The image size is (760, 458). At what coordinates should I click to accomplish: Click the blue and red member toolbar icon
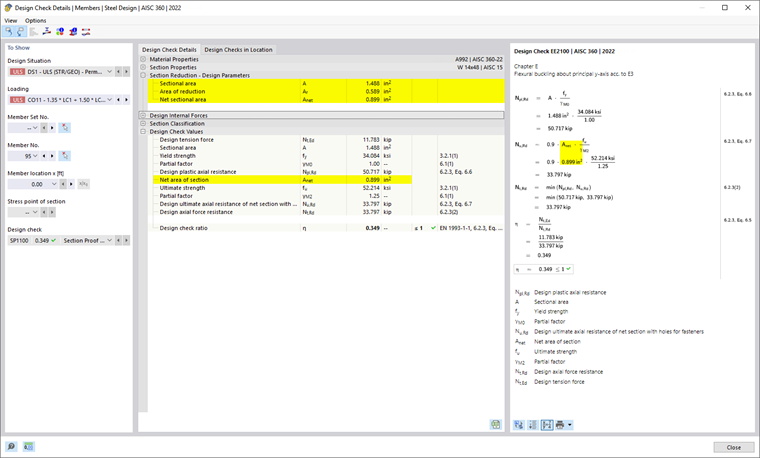[47, 32]
